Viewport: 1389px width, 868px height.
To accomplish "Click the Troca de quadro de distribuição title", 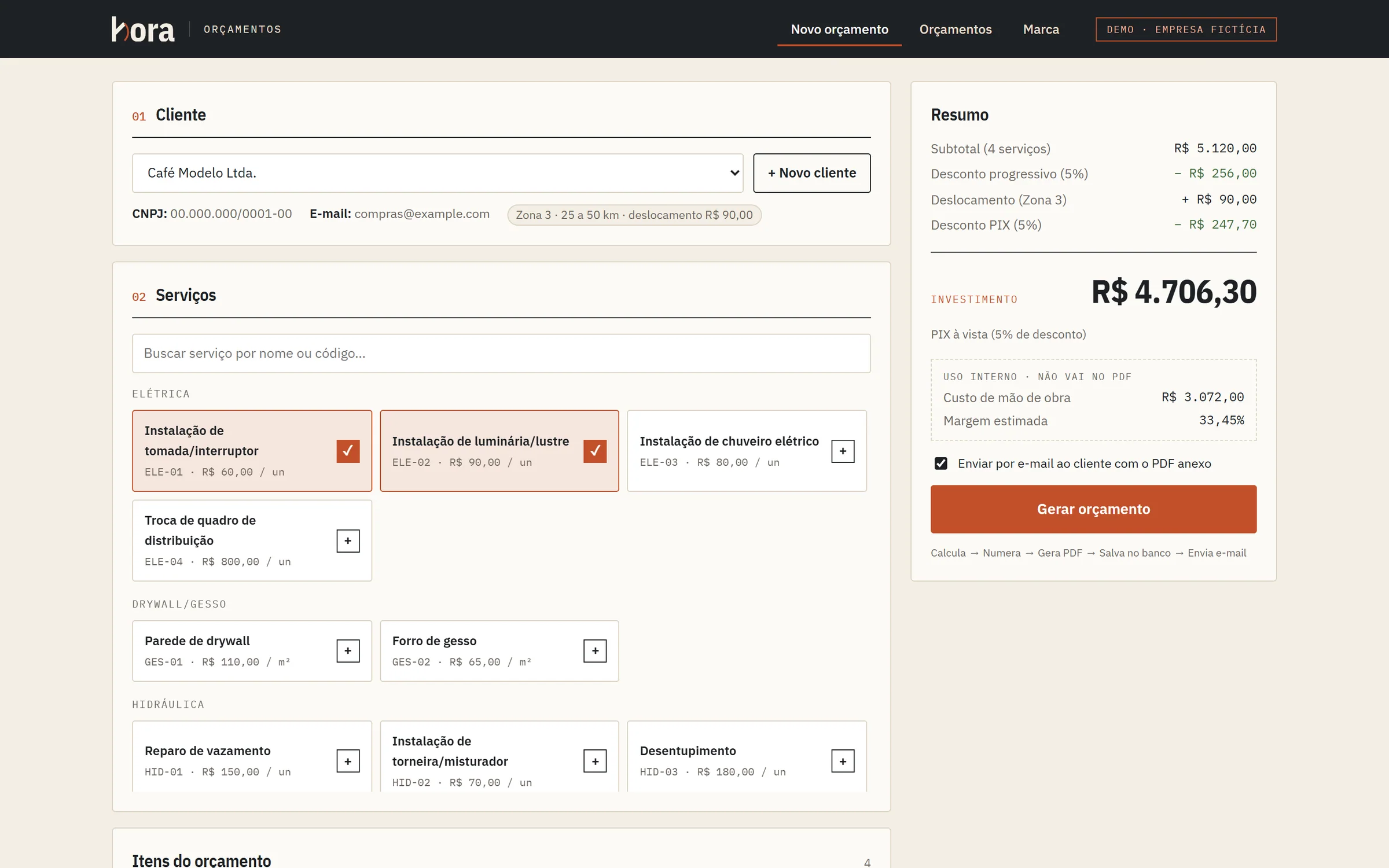I will pyautogui.click(x=200, y=531).
